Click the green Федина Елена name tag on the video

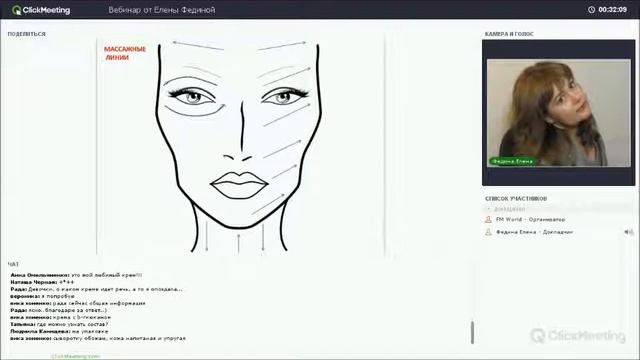(x=513, y=161)
